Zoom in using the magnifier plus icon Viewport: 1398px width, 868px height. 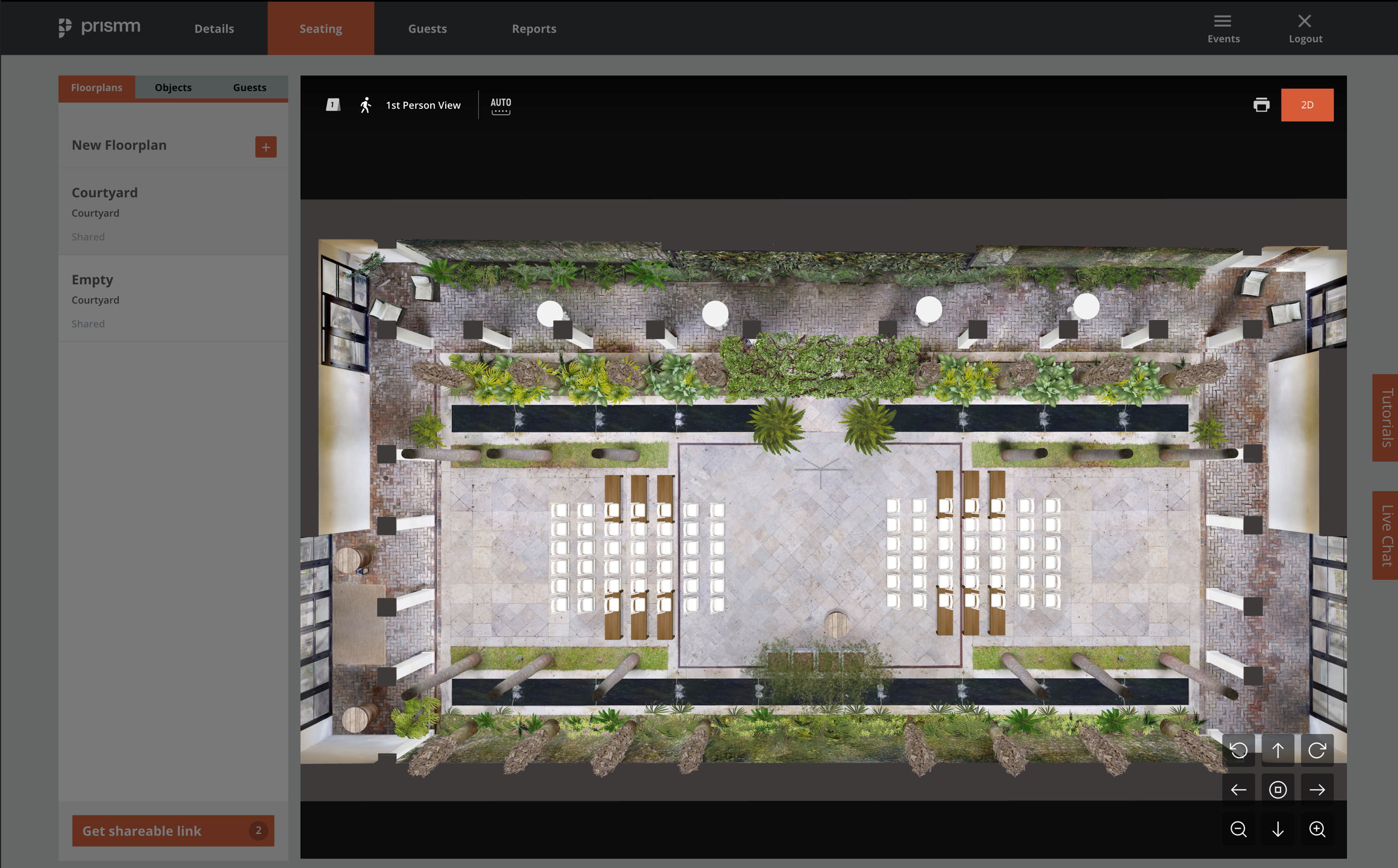1316,830
